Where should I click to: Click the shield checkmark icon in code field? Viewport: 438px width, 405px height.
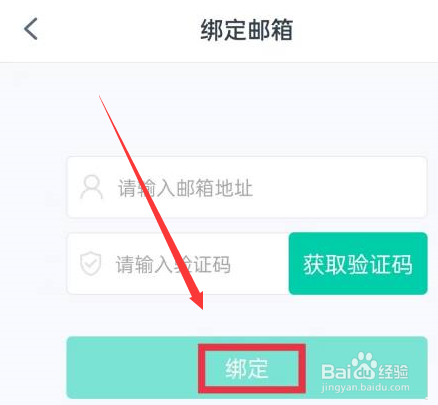point(90,264)
